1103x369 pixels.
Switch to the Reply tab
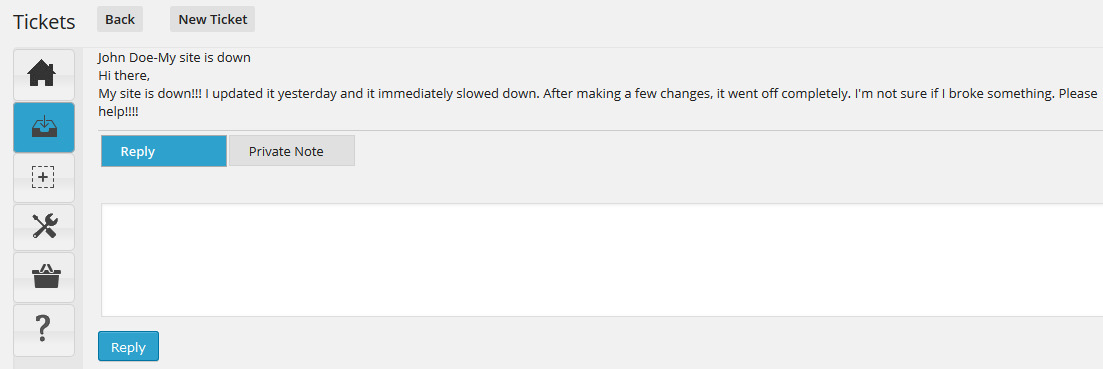tap(164, 151)
